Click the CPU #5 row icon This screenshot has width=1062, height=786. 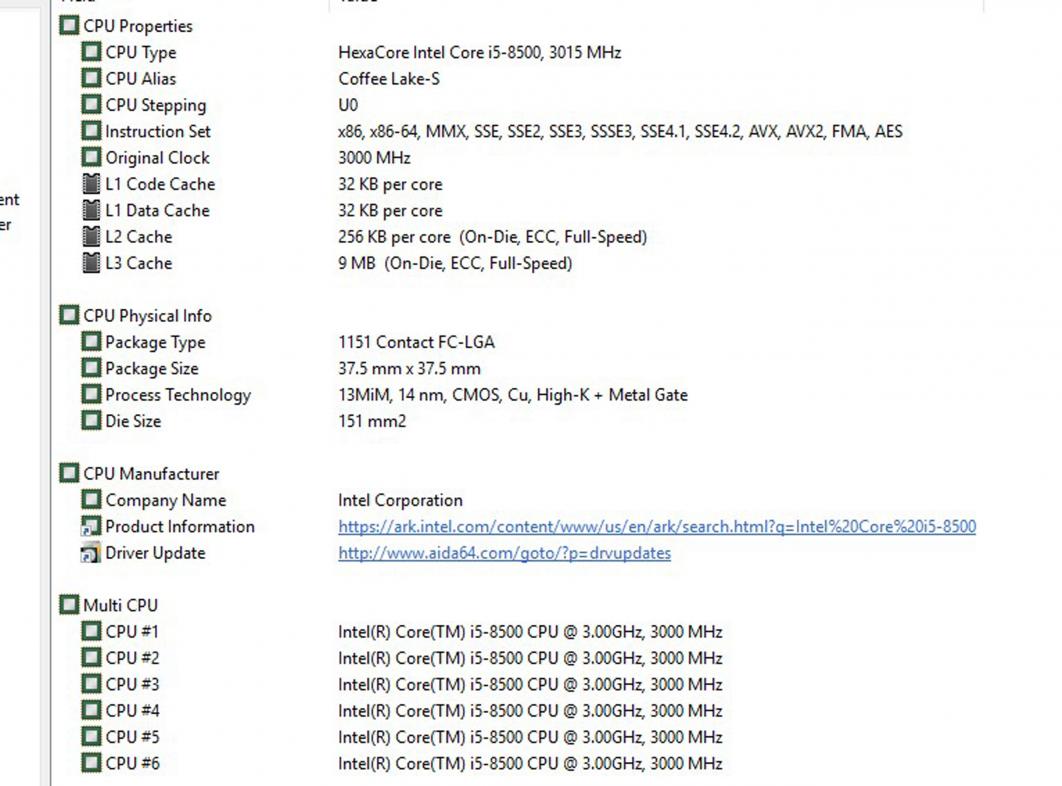(91, 737)
